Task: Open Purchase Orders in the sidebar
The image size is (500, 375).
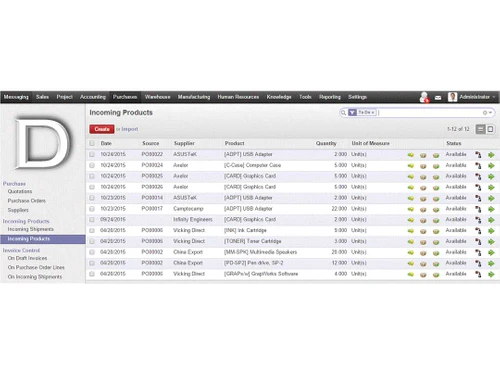Action: point(26,201)
